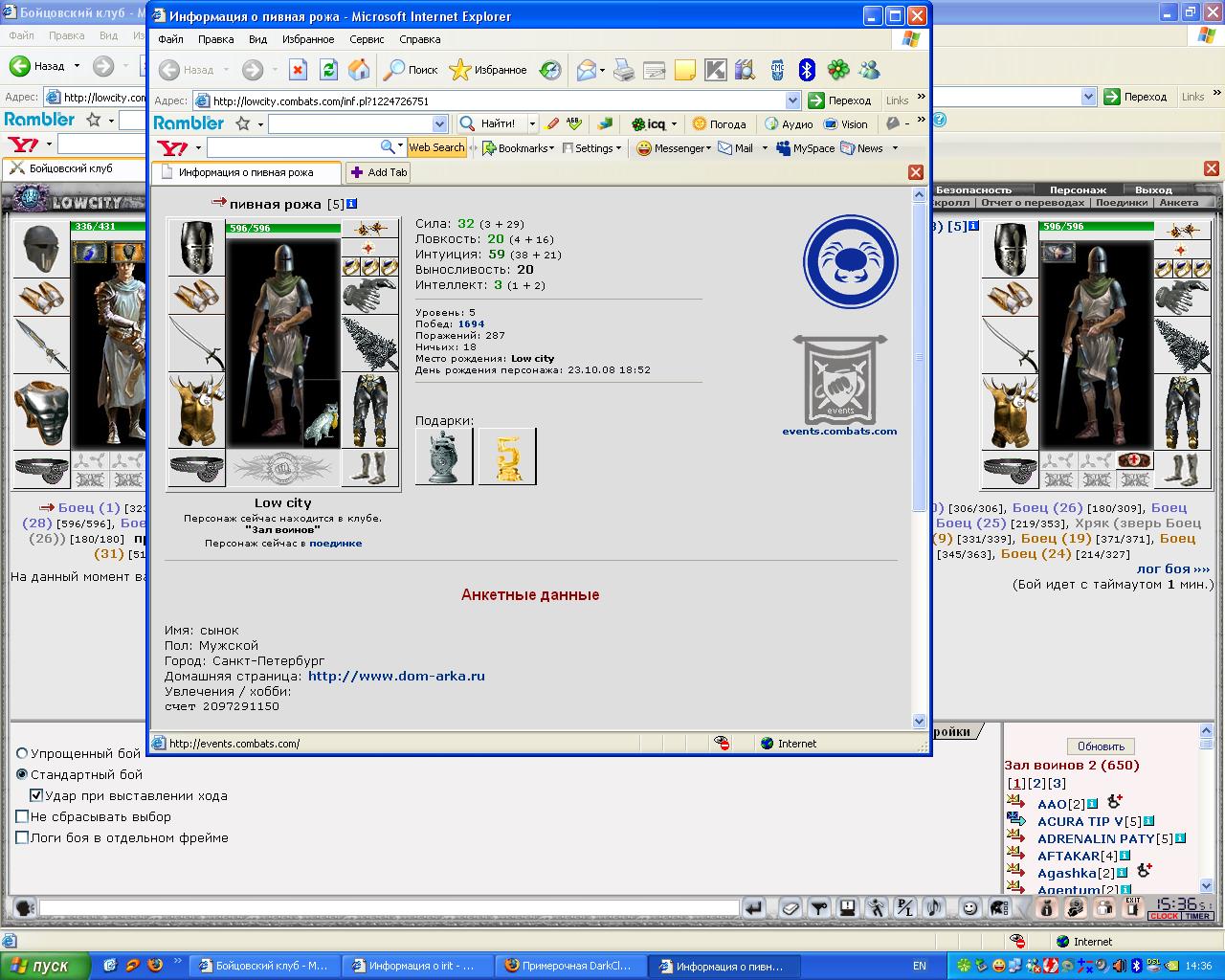Open the History toolbar icon

(x=550, y=70)
